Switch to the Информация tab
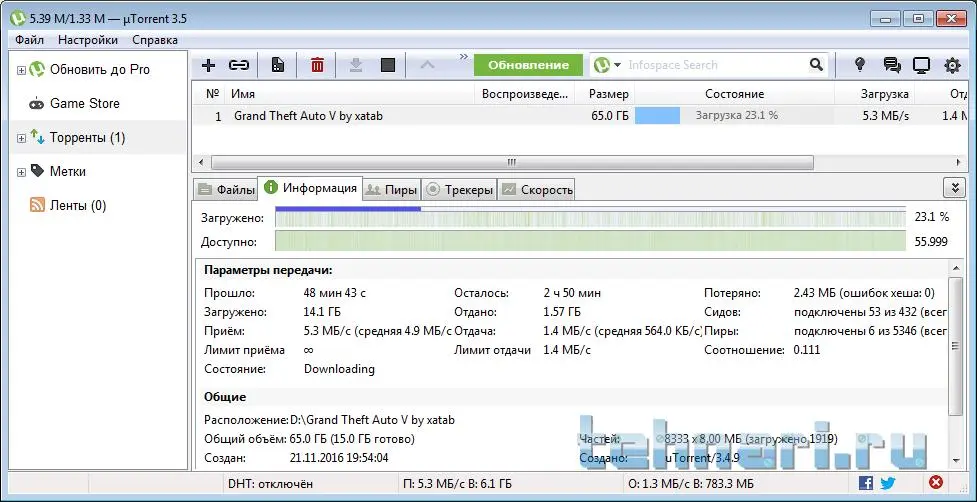This screenshot has width=977, height=502. [310, 187]
